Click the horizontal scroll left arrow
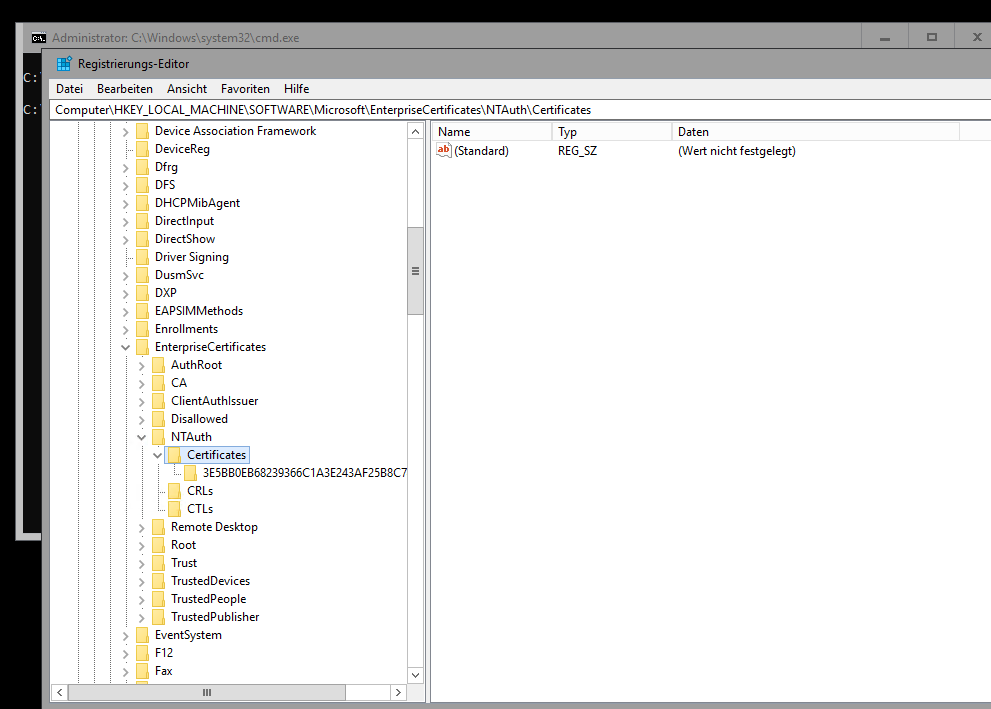Screen dimensions: 991x709 [x=59, y=693]
